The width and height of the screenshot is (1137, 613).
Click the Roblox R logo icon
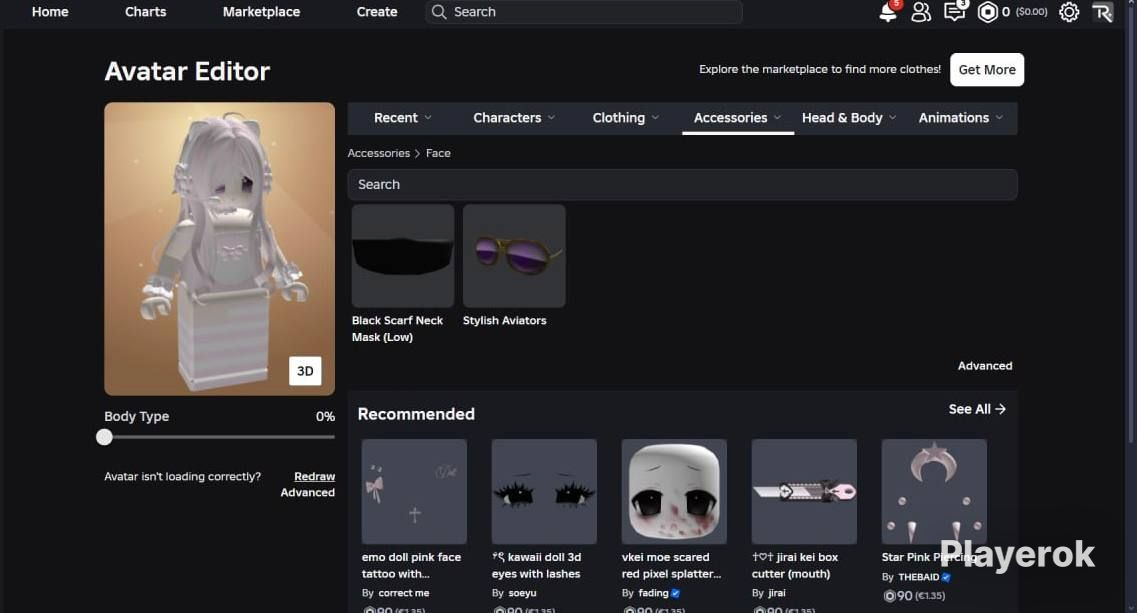1102,12
